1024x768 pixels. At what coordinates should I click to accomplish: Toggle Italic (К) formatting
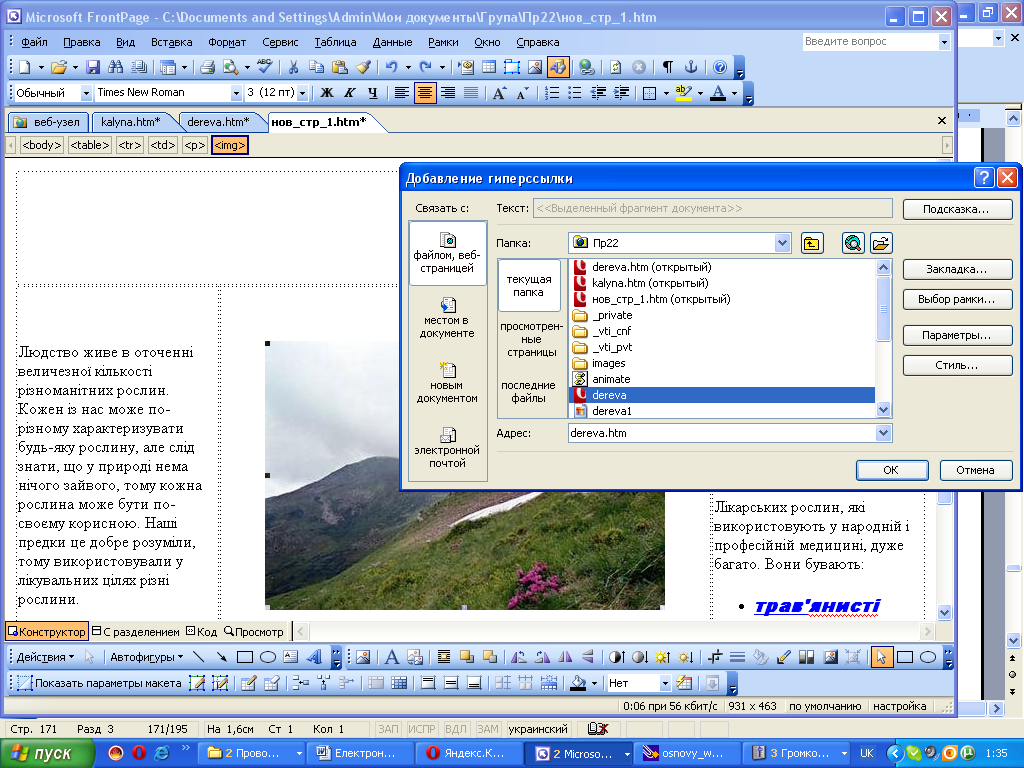click(x=349, y=93)
